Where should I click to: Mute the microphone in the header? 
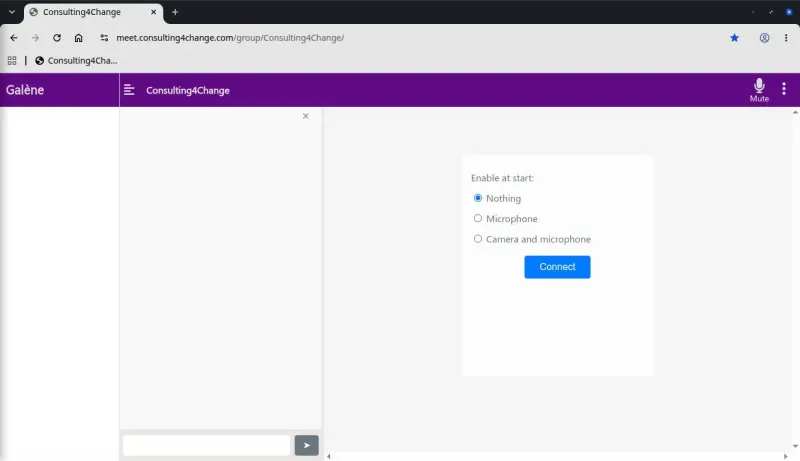click(759, 90)
